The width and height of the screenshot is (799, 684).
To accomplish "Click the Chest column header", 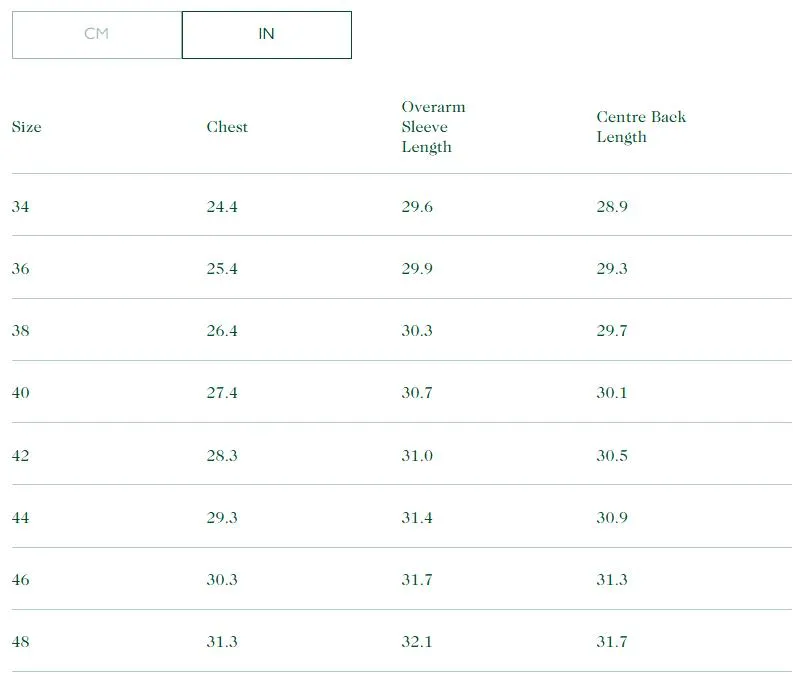I will click(227, 127).
